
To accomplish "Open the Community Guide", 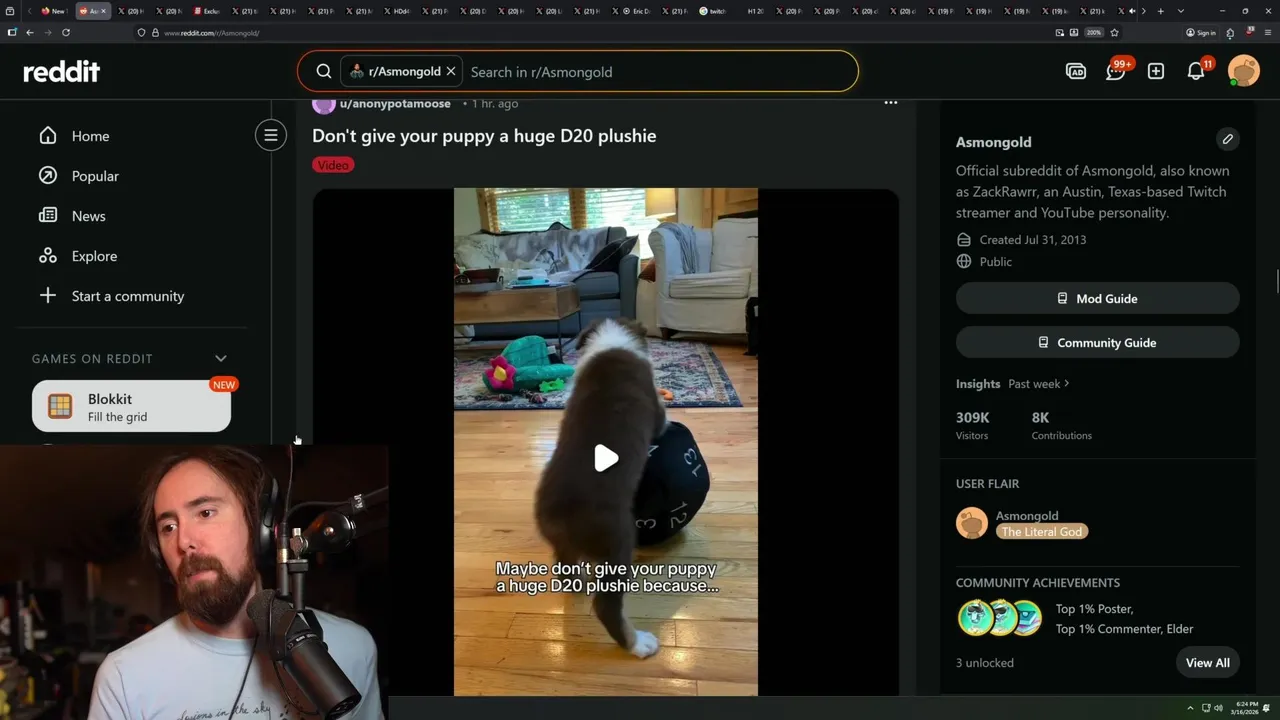I will point(1097,342).
